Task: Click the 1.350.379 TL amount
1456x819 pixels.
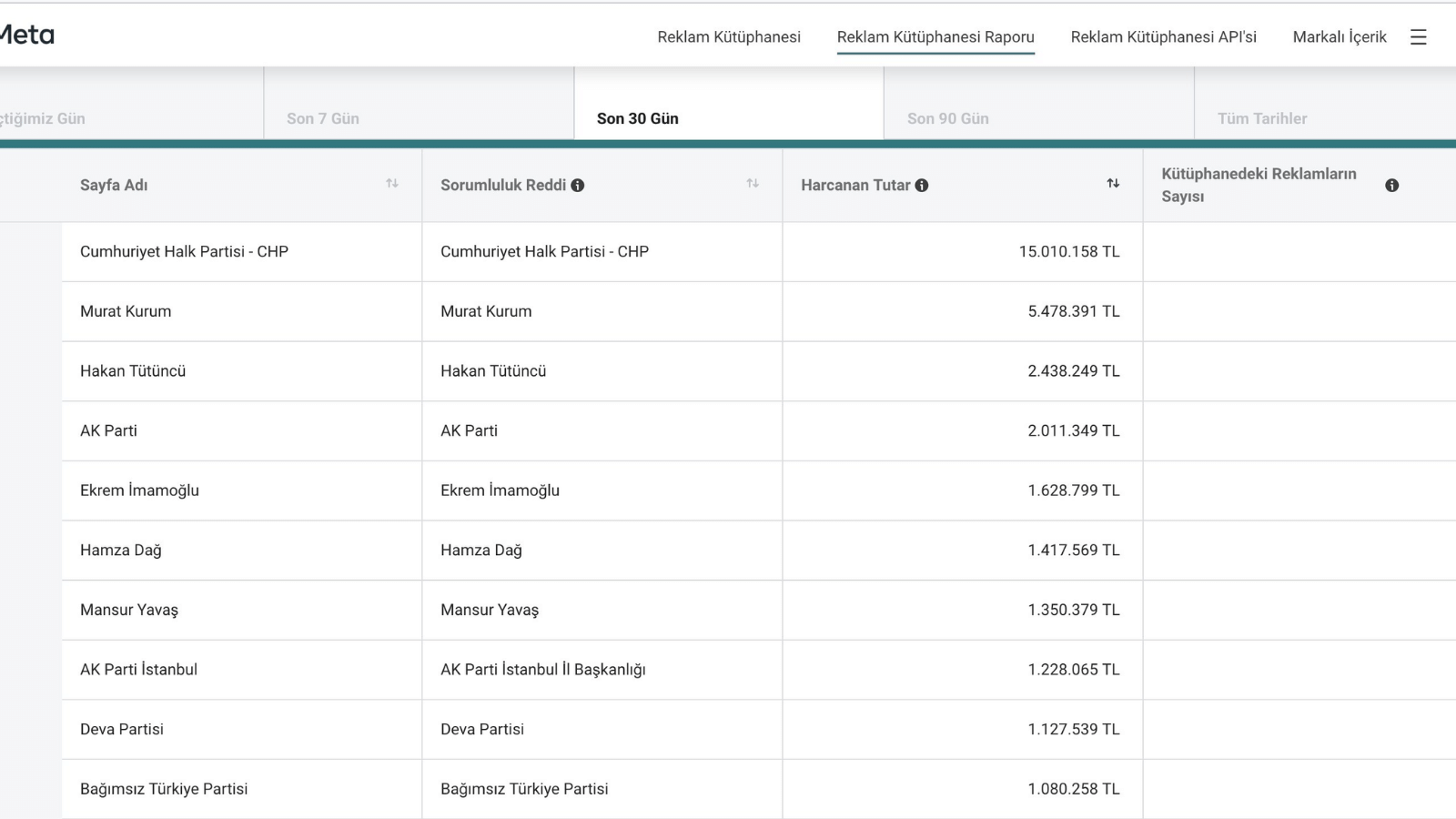Action: [x=1074, y=611]
